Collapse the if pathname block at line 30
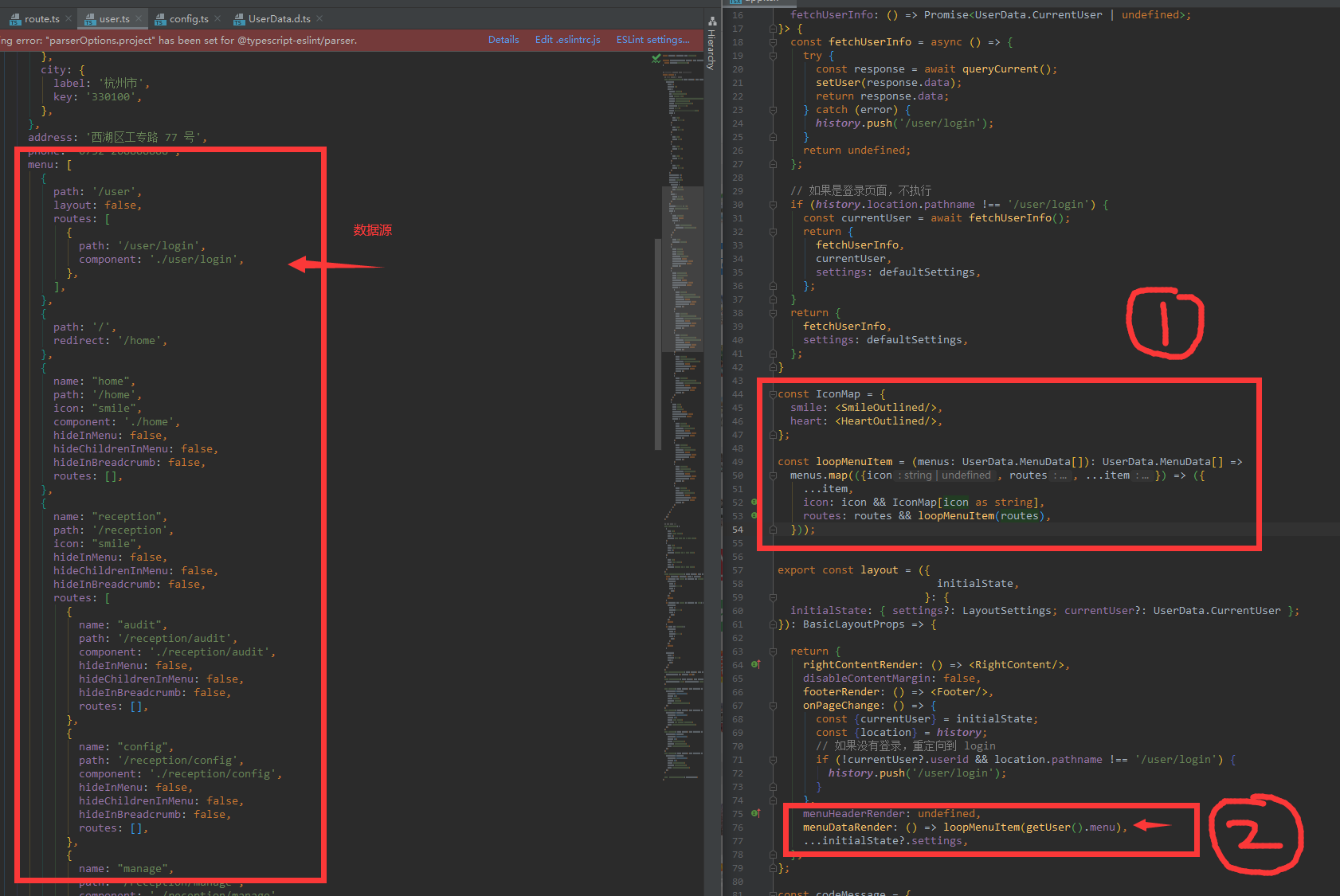The width and height of the screenshot is (1340, 896). (773, 205)
